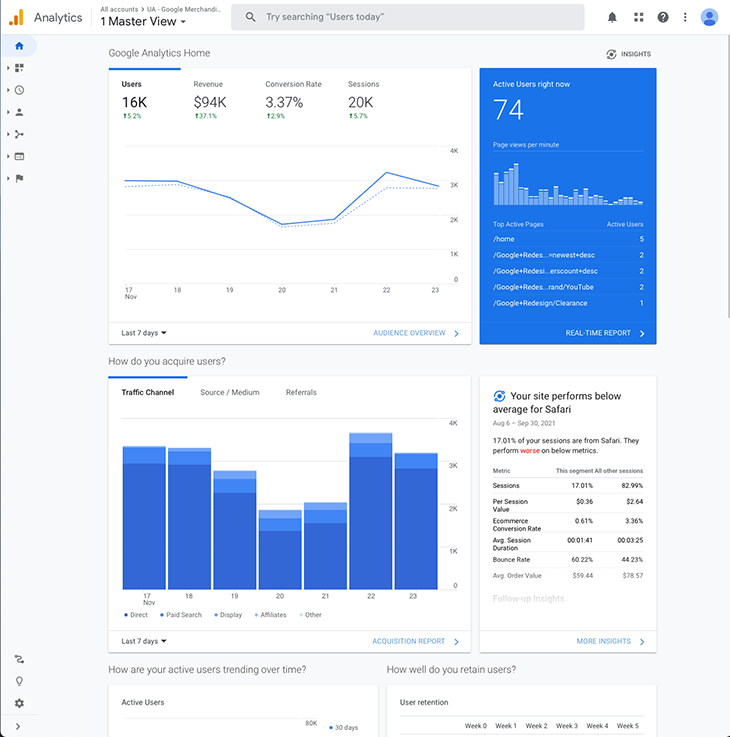Expand the Realtime section arrow
This screenshot has height=737, width=730.
pyautogui.click(x=8, y=90)
